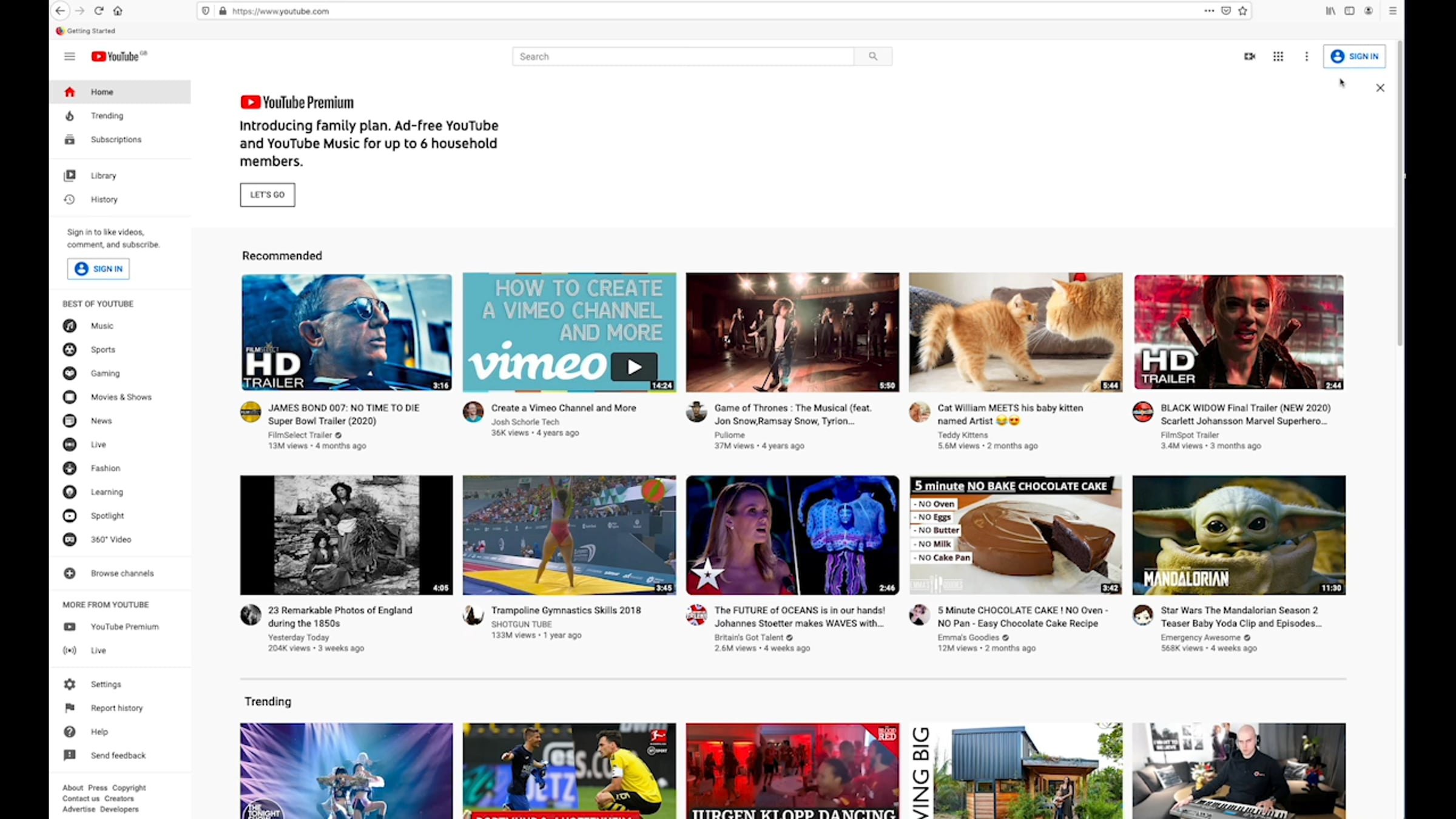Image resolution: width=1456 pixels, height=819 pixels.
Task: Dismiss the YouTube Premium banner
Action: [x=1380, y=88]
